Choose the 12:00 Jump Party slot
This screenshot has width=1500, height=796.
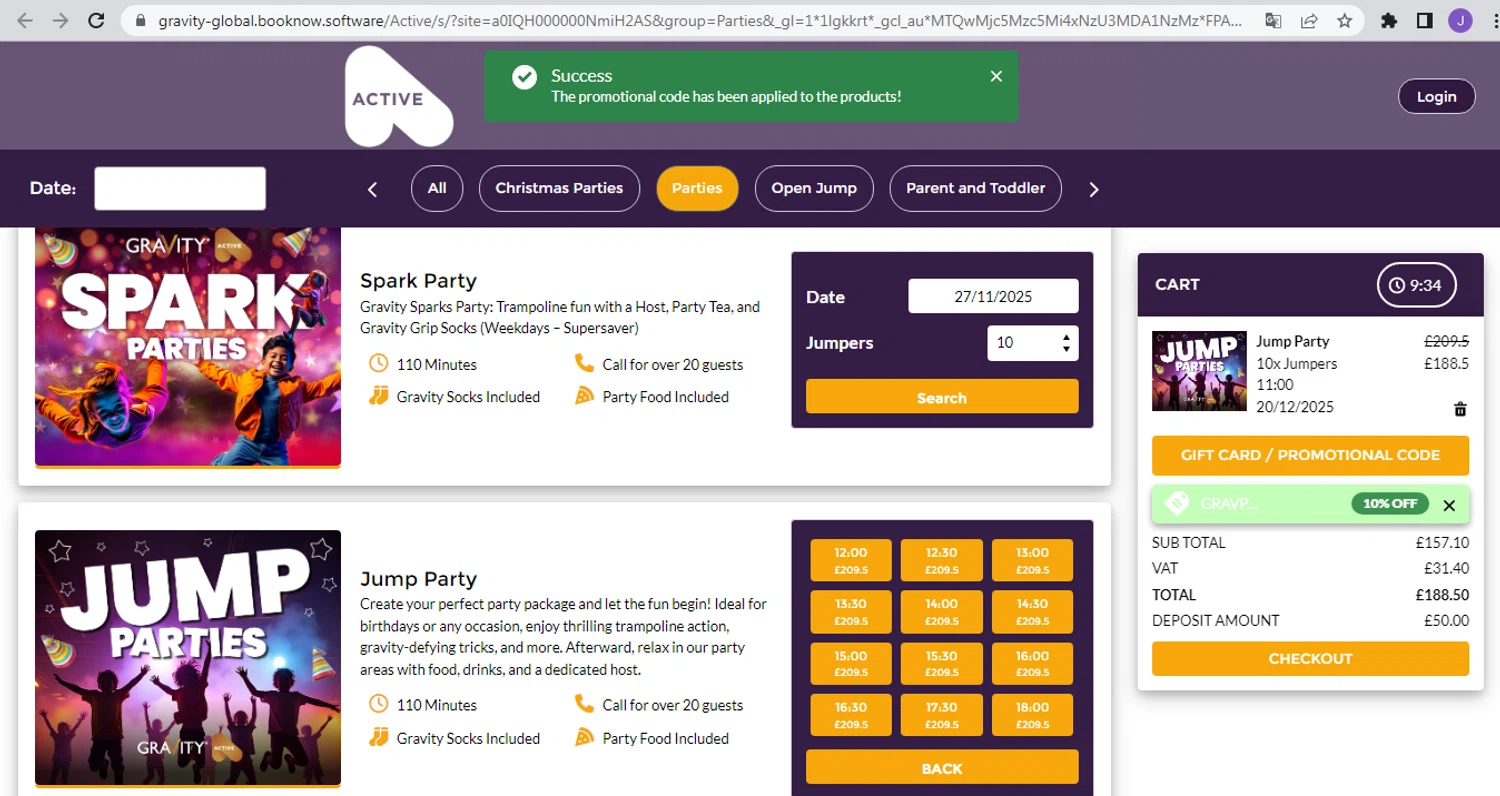tap(850, 560)
